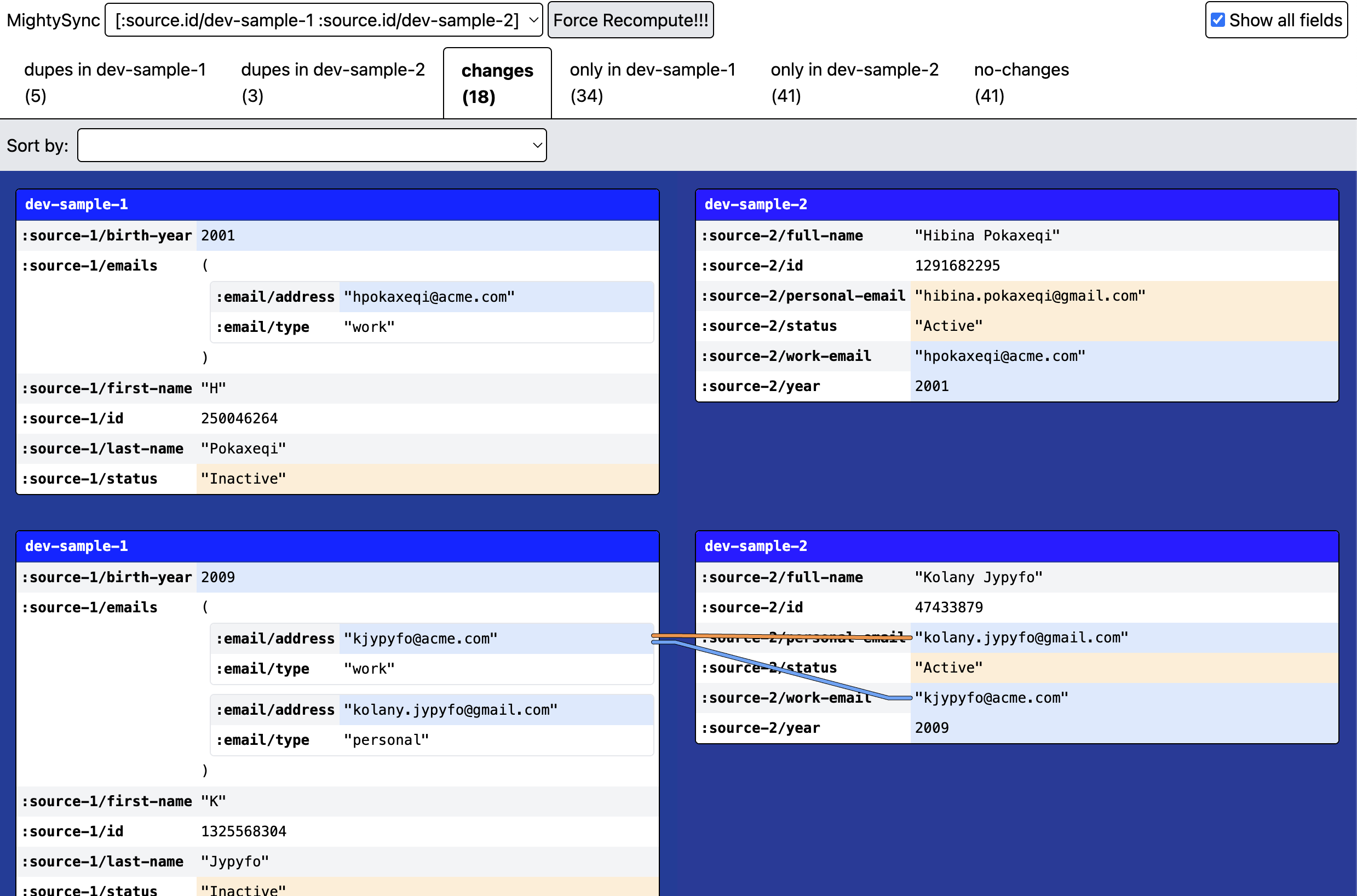The width and height of the screenshot is (1357, 896).
Task: Click the first dev-sample-1 card header
Action: pos(337,205)
